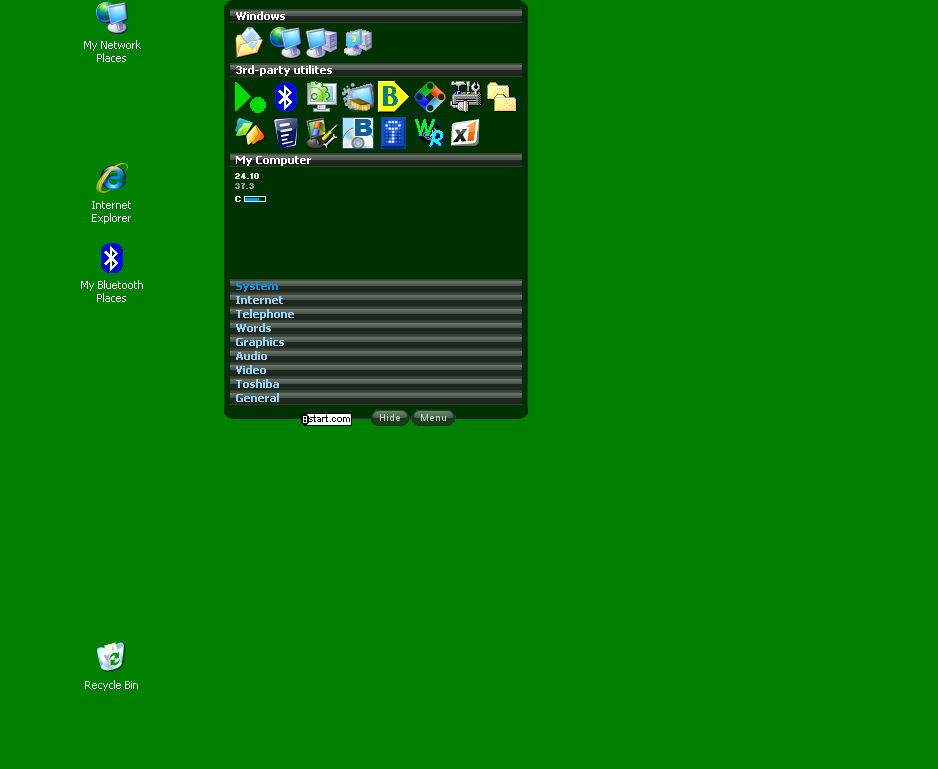Open the computer icon with the yellow moon

click(358, 42)
